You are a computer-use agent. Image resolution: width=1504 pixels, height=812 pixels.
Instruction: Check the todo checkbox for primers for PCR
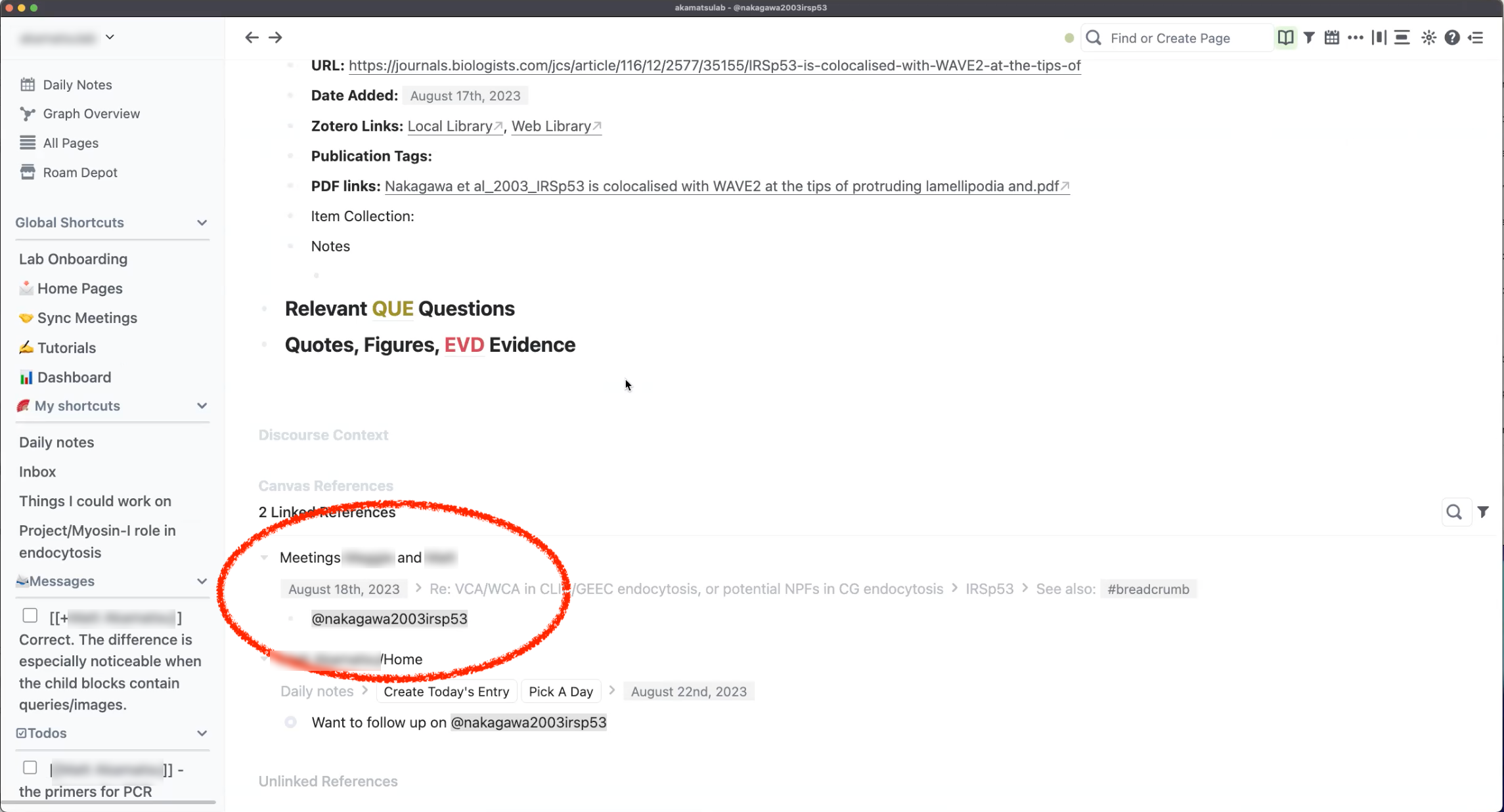(x=30, y=767)
